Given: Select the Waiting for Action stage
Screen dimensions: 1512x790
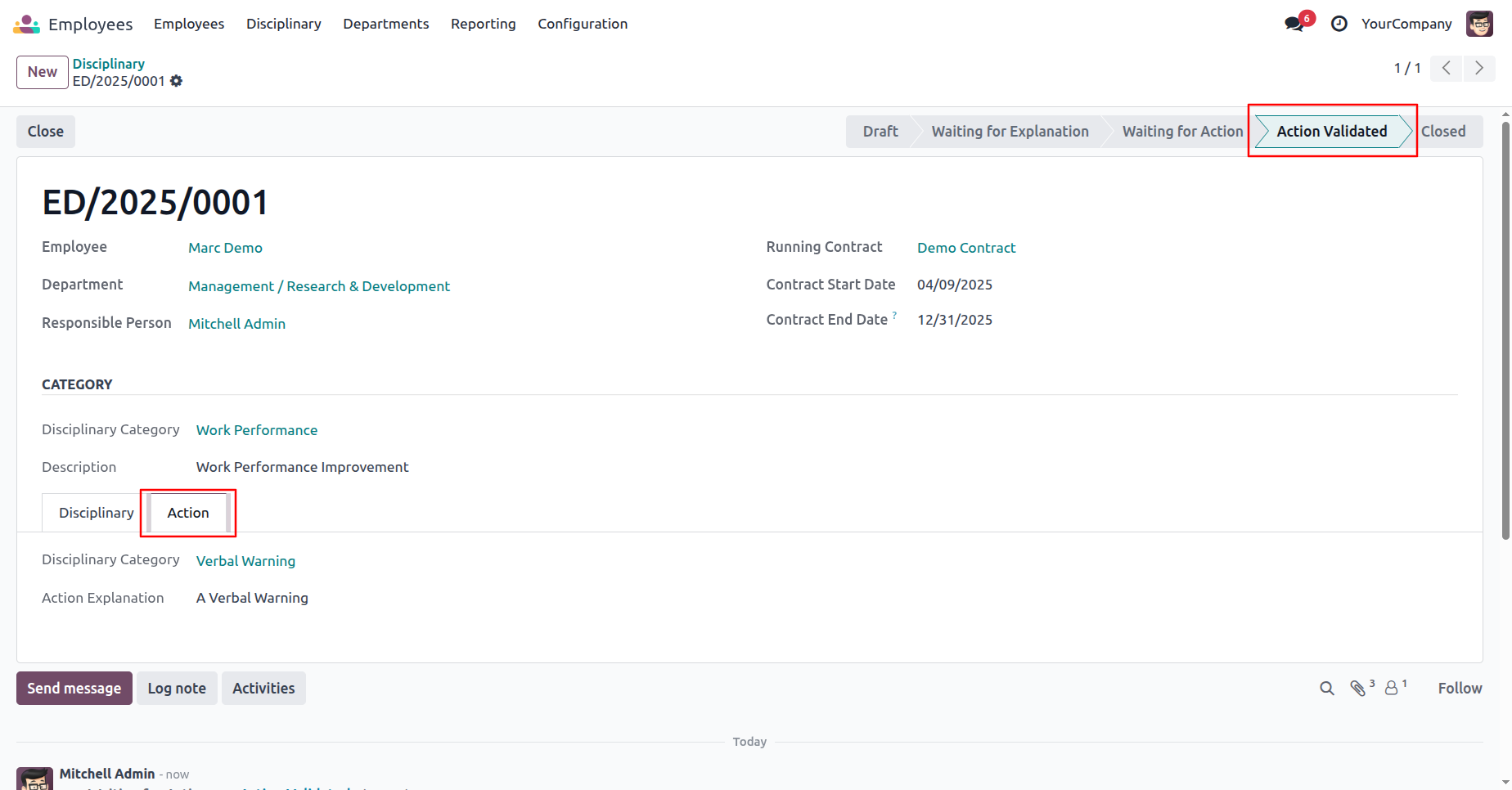Looking at the screenshot, I should pos(1182,132).
